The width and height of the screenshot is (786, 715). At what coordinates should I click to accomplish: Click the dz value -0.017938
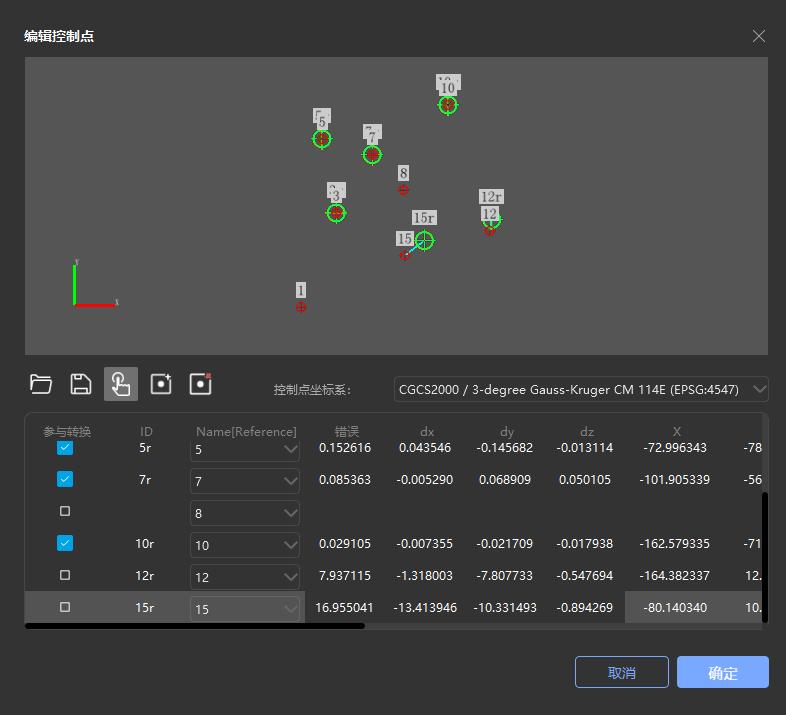pos(584,544)
